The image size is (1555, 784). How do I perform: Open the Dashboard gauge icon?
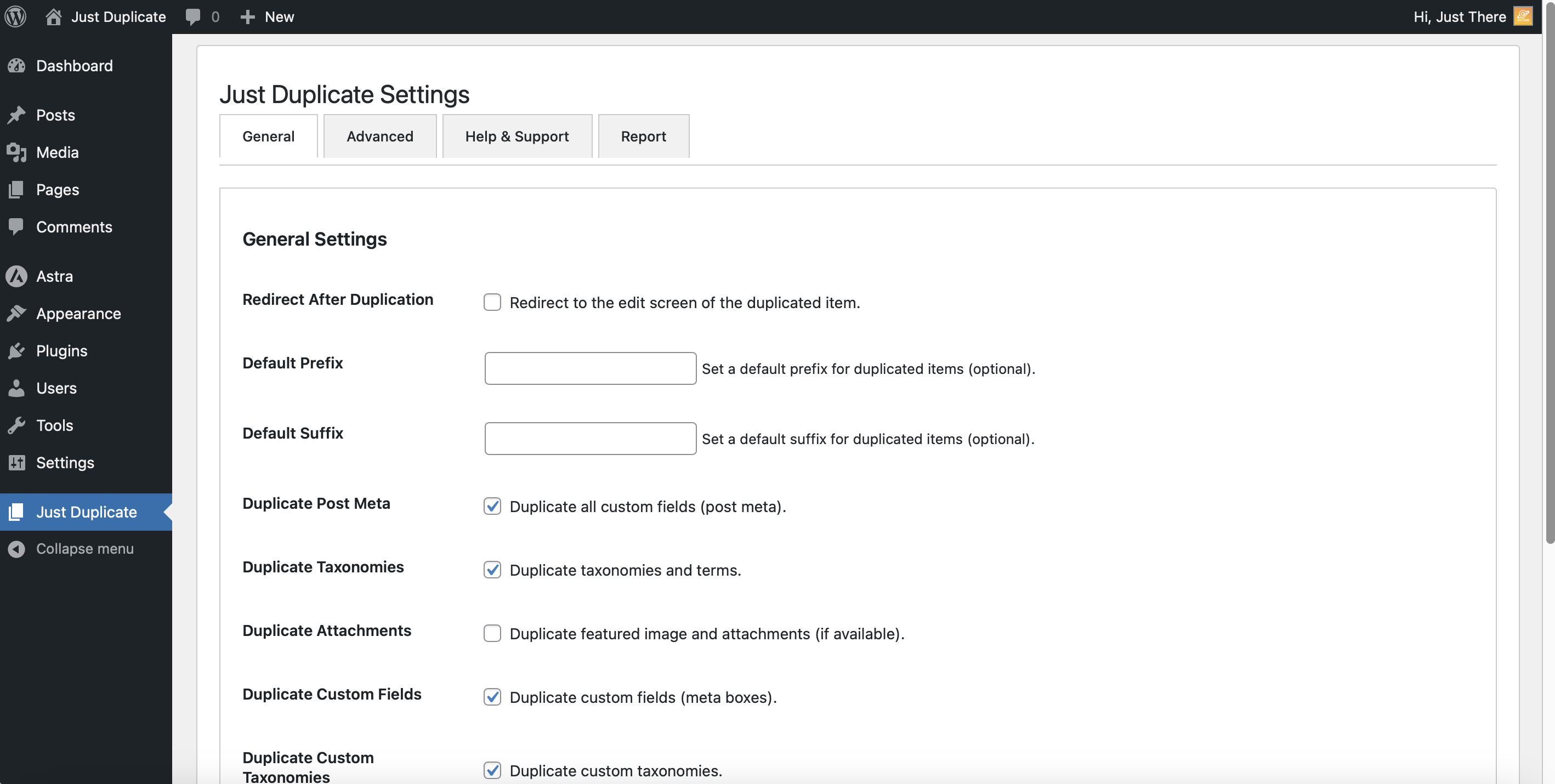[17, 65]
